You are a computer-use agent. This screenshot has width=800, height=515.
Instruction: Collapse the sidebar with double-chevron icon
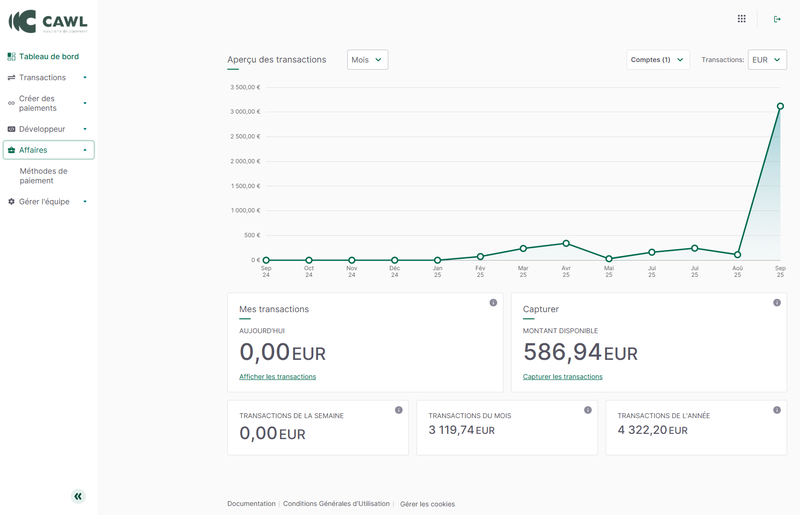tap(78, 496)
